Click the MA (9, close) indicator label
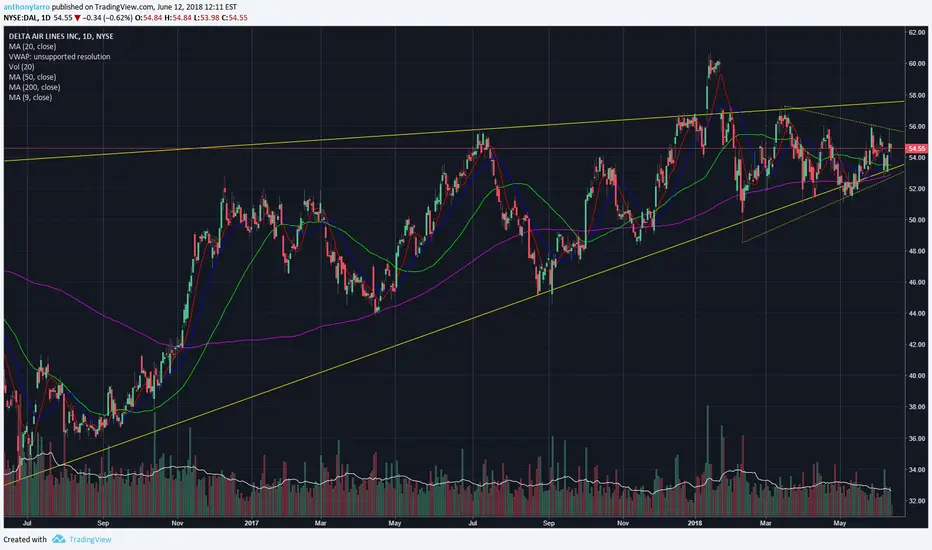The width and height of the screenshot is (932, 550). coord(30,97)
